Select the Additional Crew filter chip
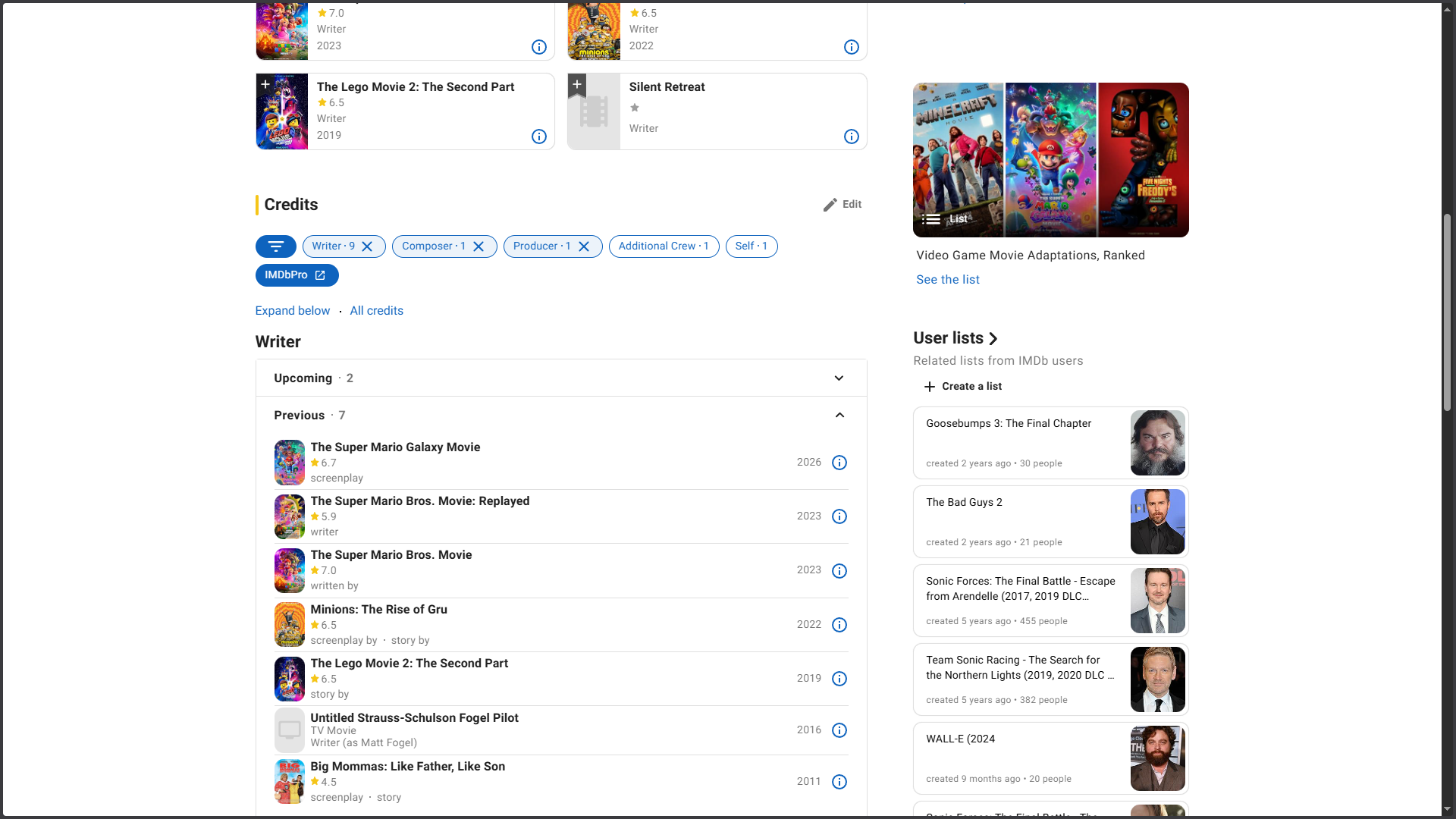Screen dimensions: 1456x819 point(664,246)
